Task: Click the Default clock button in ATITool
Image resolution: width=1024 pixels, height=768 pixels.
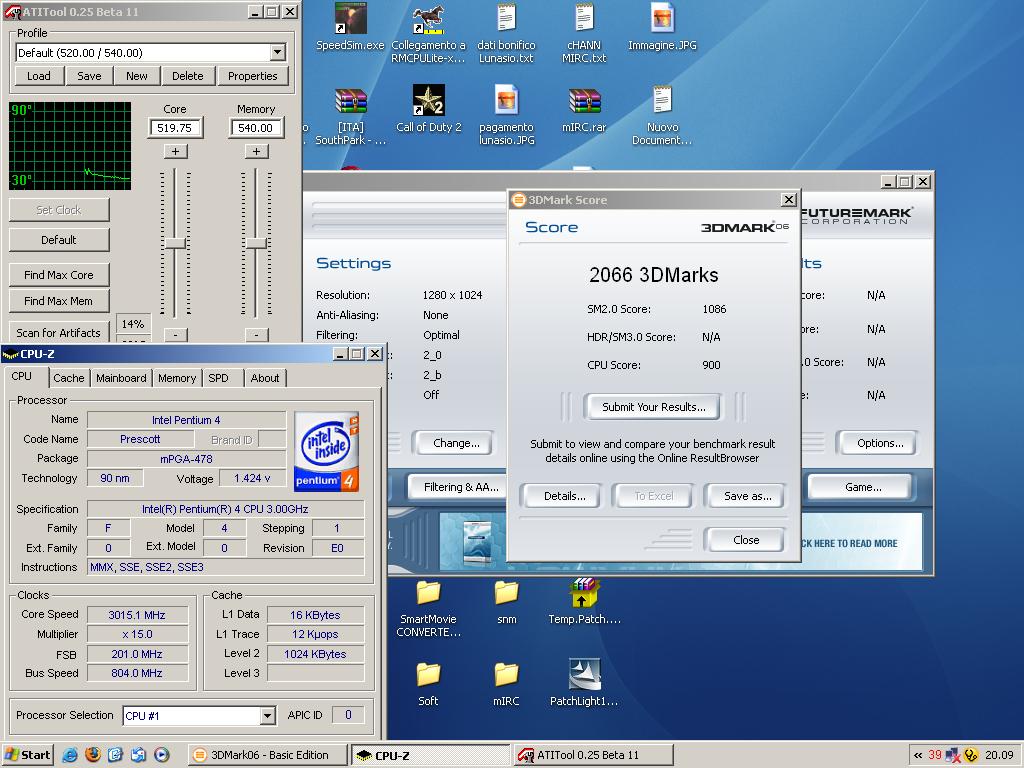Action: 59,240
